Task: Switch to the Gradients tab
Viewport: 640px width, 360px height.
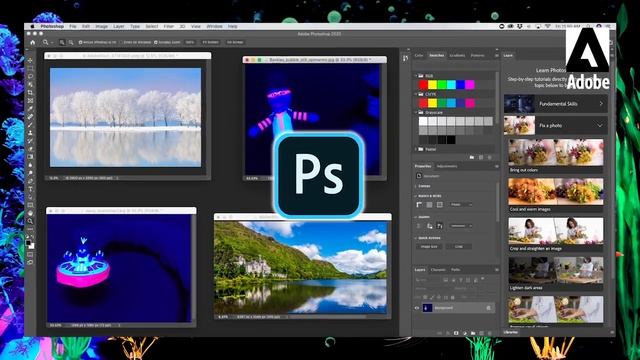Action: pos(457,56)
